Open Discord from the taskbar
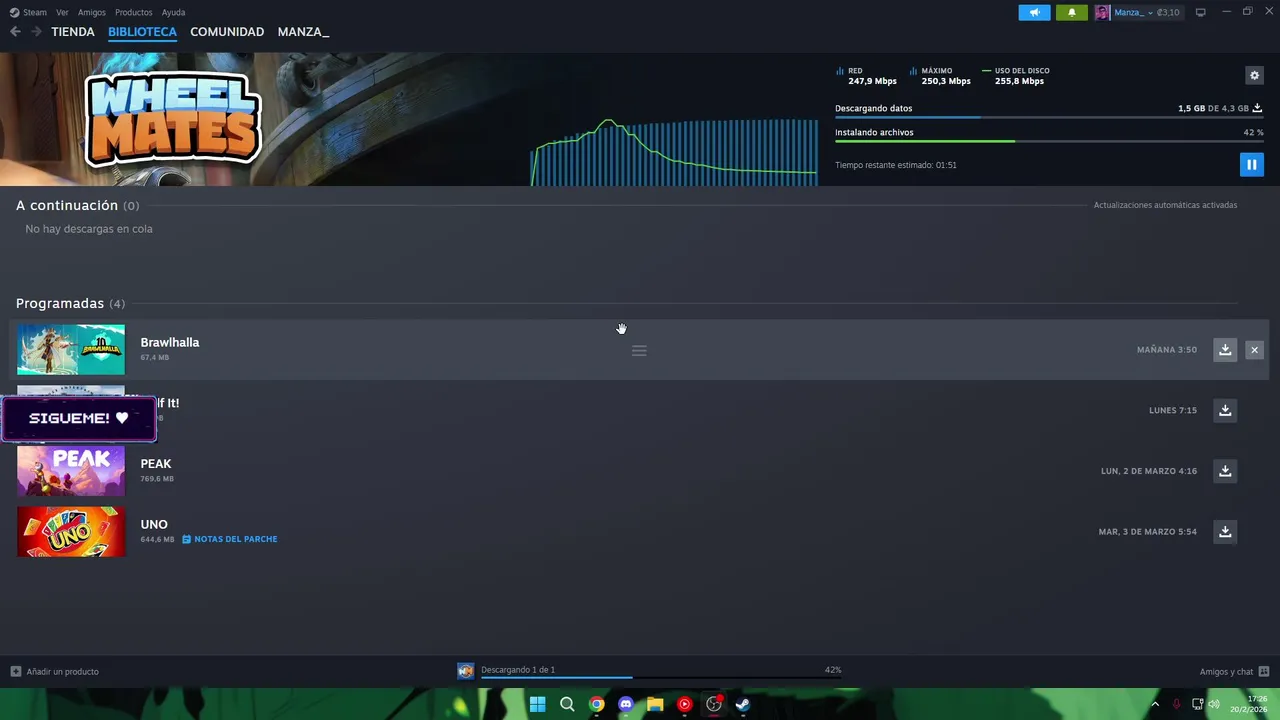Screen dimensions: 1280x720 pos(626,704)
